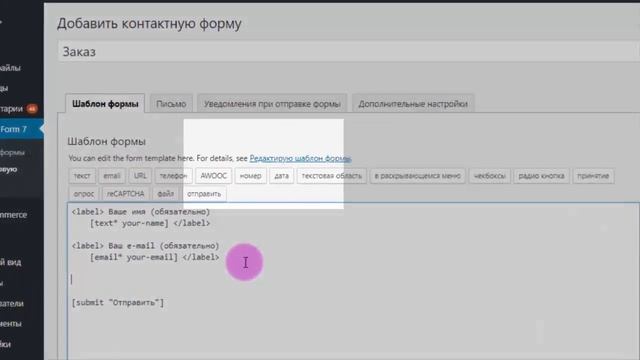Screen dimensions: 640x360
Task: Insert an отправить submit tag
Action: (204, 194)
